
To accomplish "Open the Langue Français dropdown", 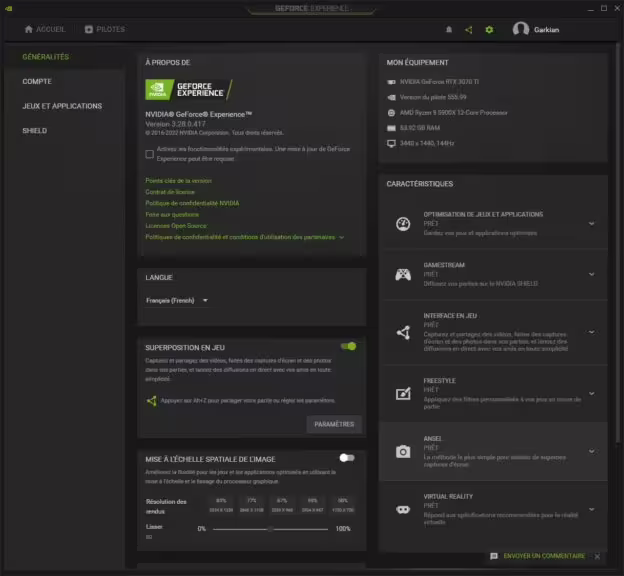I will [177, 301].
